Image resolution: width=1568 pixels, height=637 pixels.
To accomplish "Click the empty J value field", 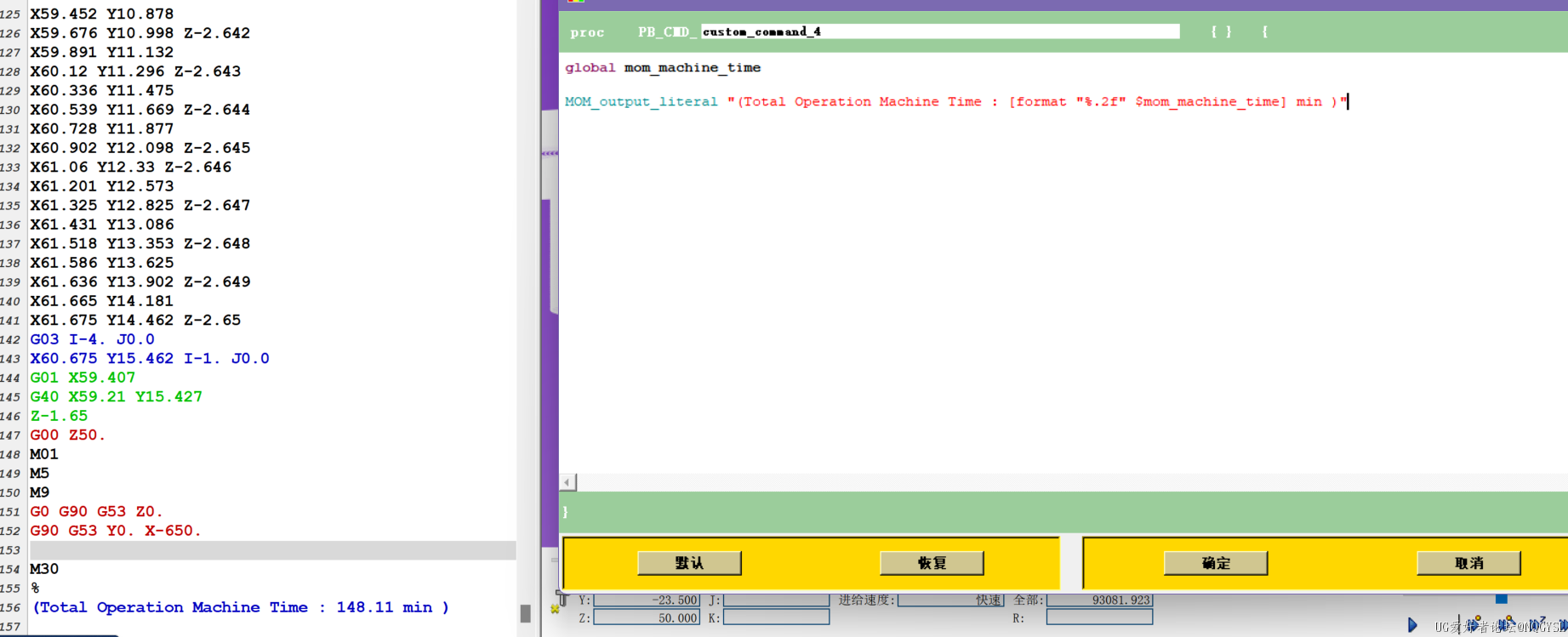I will (x=776, y=600).
